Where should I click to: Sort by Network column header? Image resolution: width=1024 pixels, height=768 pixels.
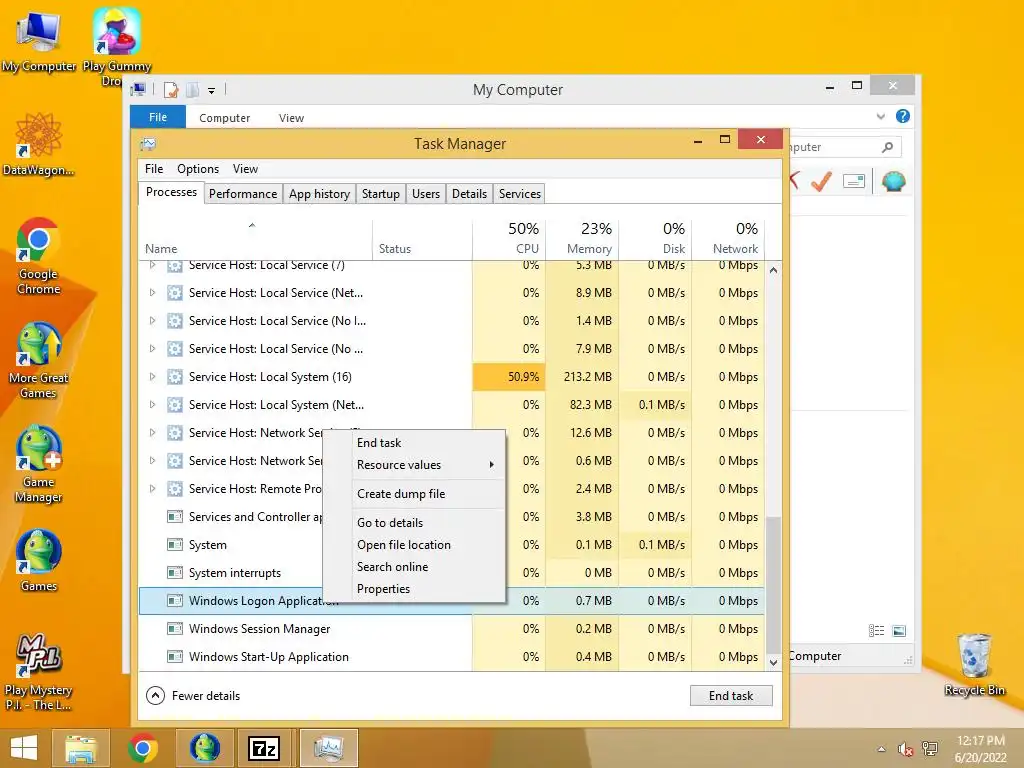coord(728,238)
